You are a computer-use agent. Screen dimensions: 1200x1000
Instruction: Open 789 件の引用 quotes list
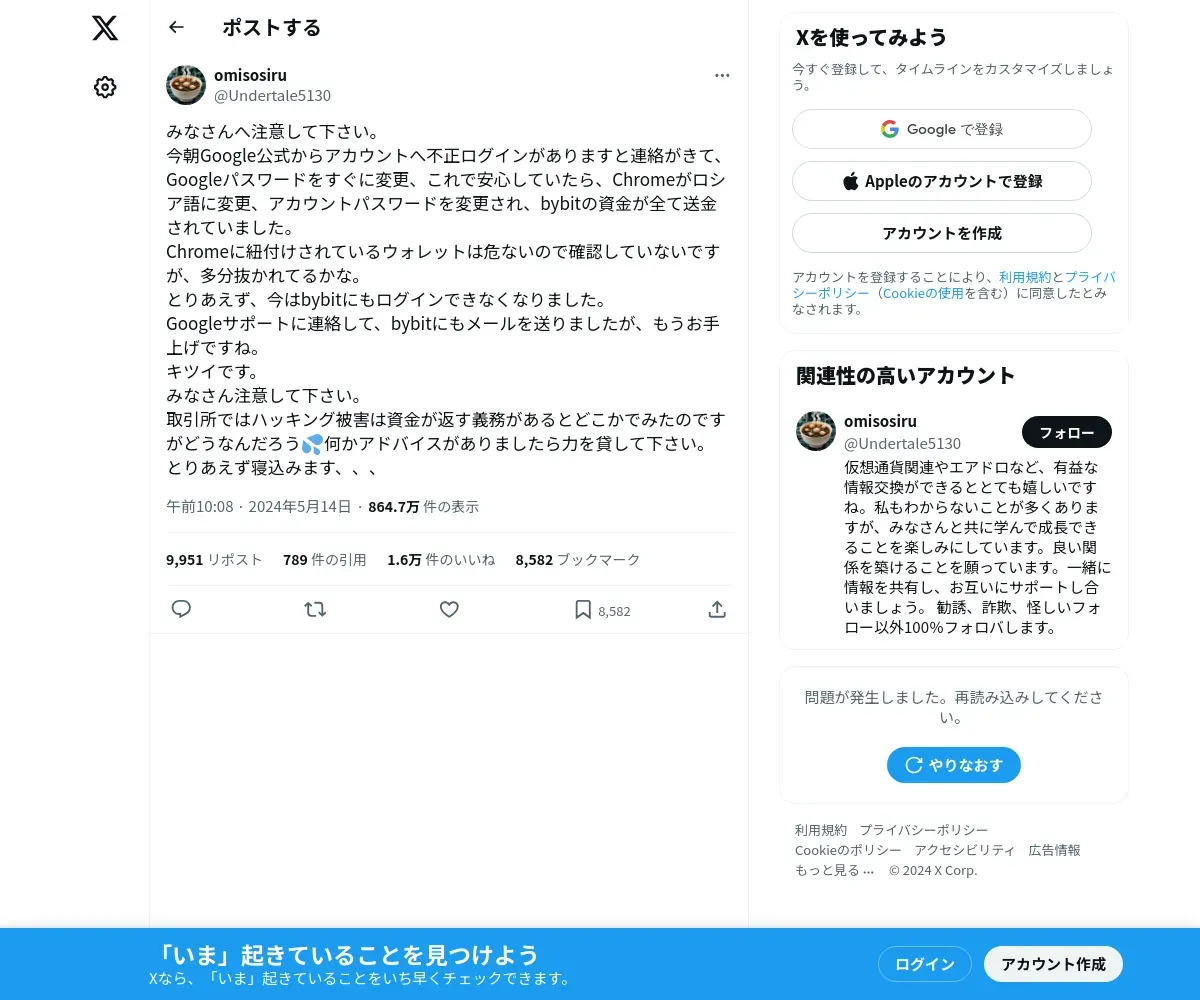pyautogui.click(x=325, y=560)
